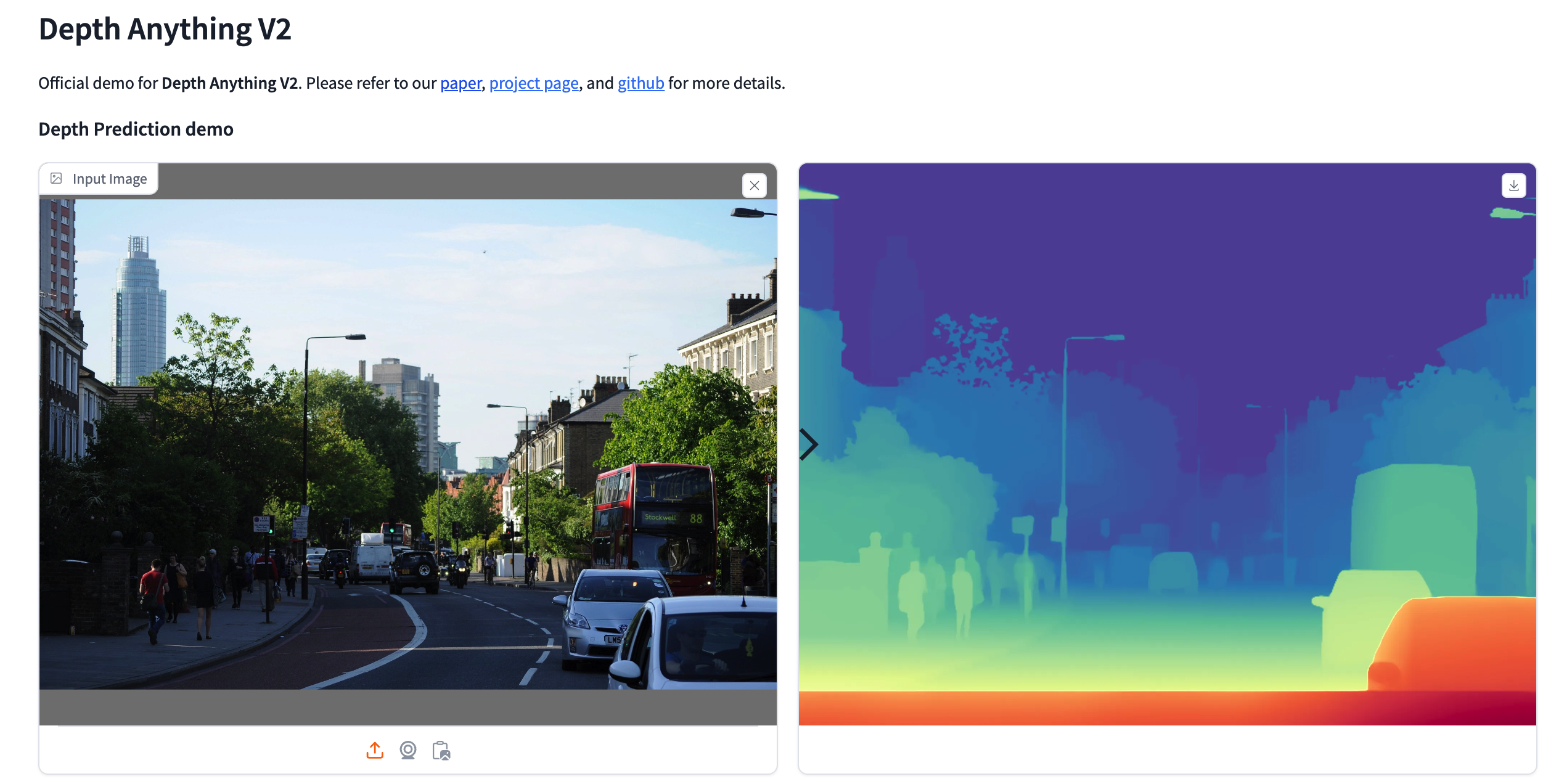Open the paper link
The width and height of the screenshot is (1551, 784).
[x=460, y=83]
